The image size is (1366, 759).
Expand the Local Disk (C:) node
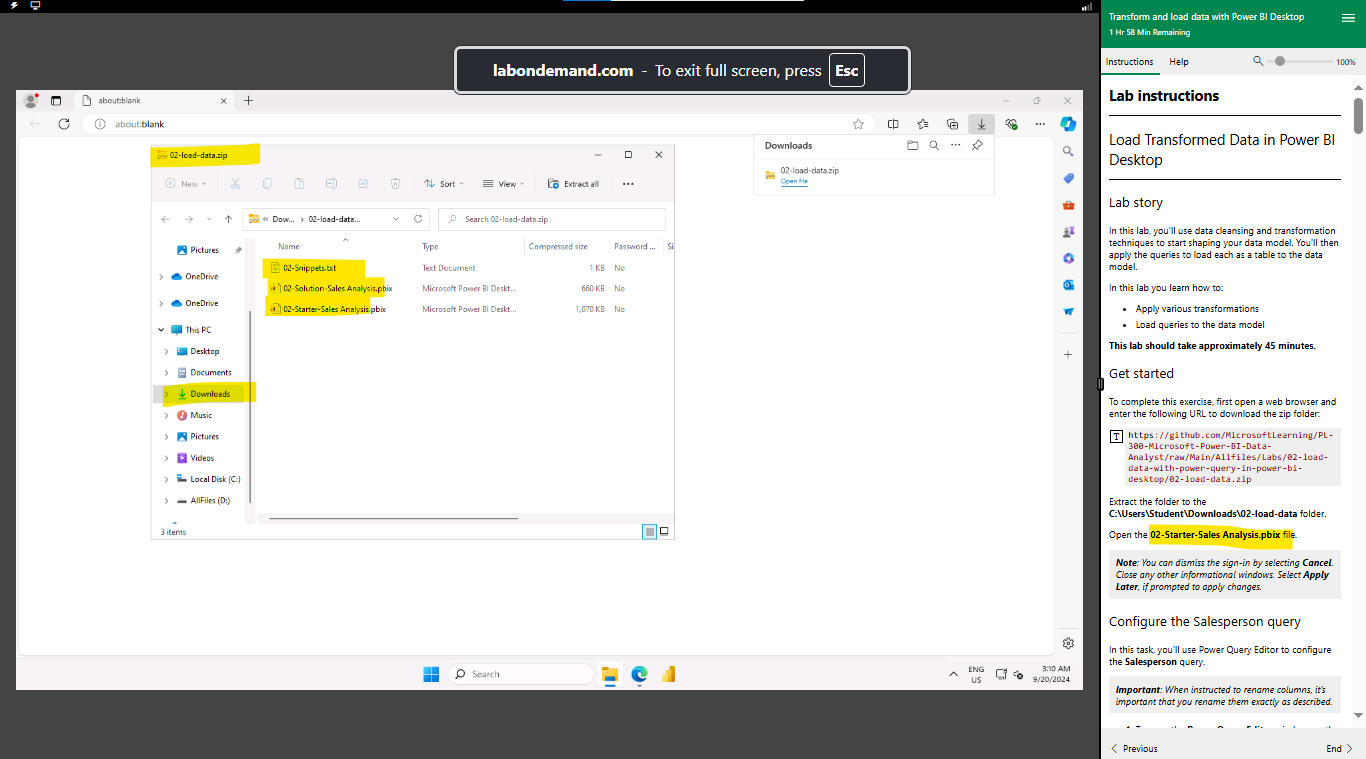coord(166,479)
